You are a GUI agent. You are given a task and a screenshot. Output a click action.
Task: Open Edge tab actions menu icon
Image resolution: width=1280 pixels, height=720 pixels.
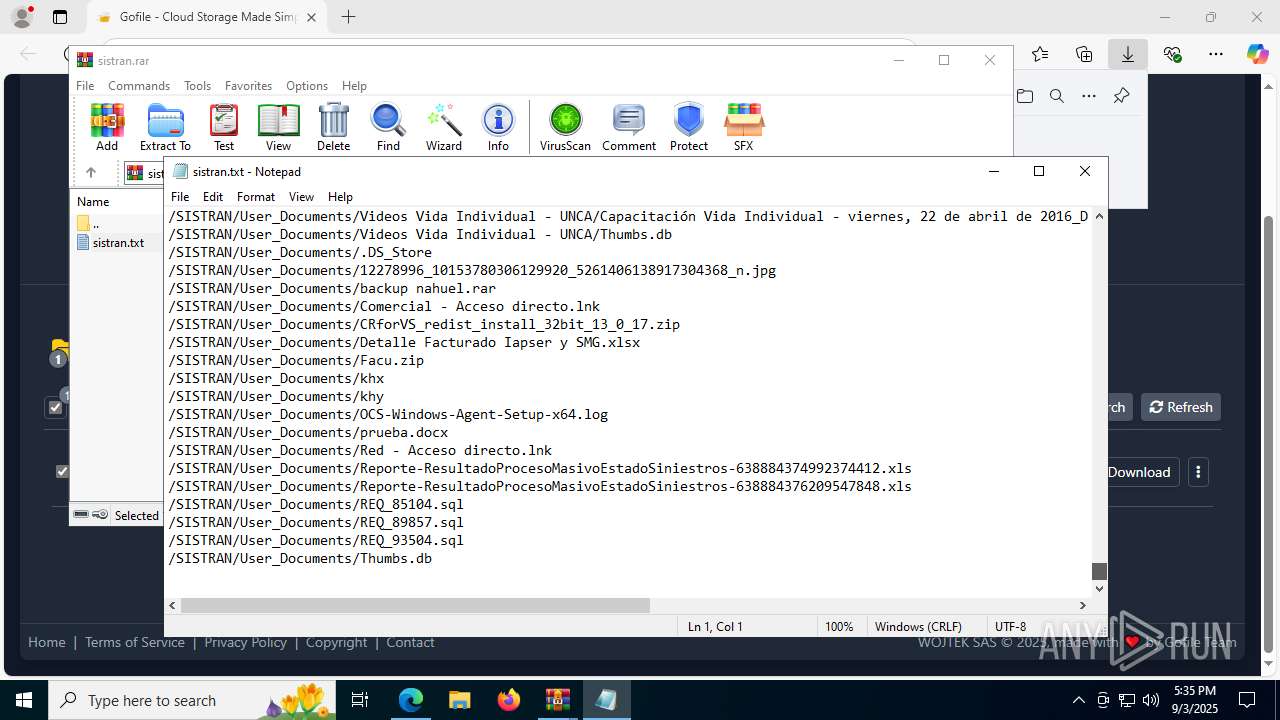pyautogui.click(x=60, y=17)
